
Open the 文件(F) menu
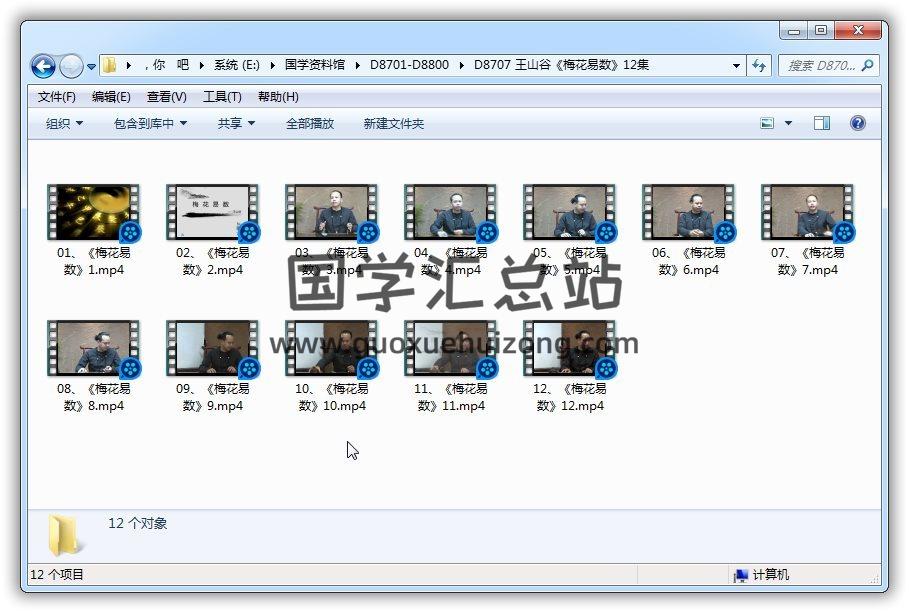(x=57, y=97)
